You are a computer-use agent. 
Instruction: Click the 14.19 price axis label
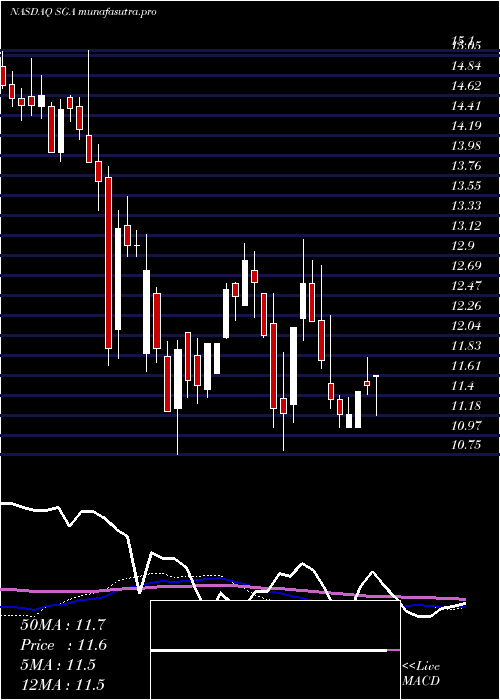tap(466, 126)
